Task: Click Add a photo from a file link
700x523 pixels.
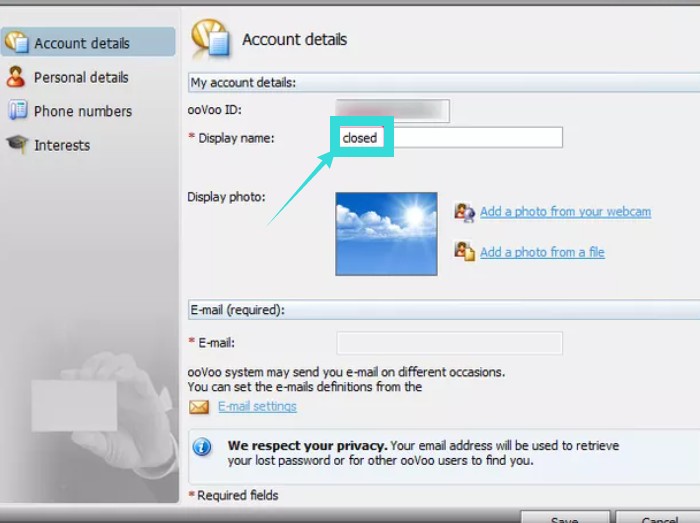Action: tap(542, 252)
